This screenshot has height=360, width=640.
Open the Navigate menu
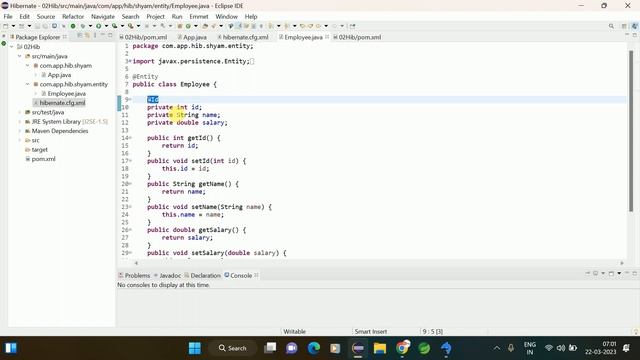[x=103, y=16]
